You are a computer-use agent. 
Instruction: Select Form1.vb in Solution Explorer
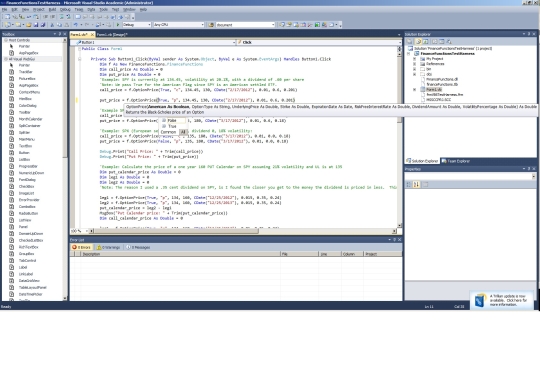434,90
